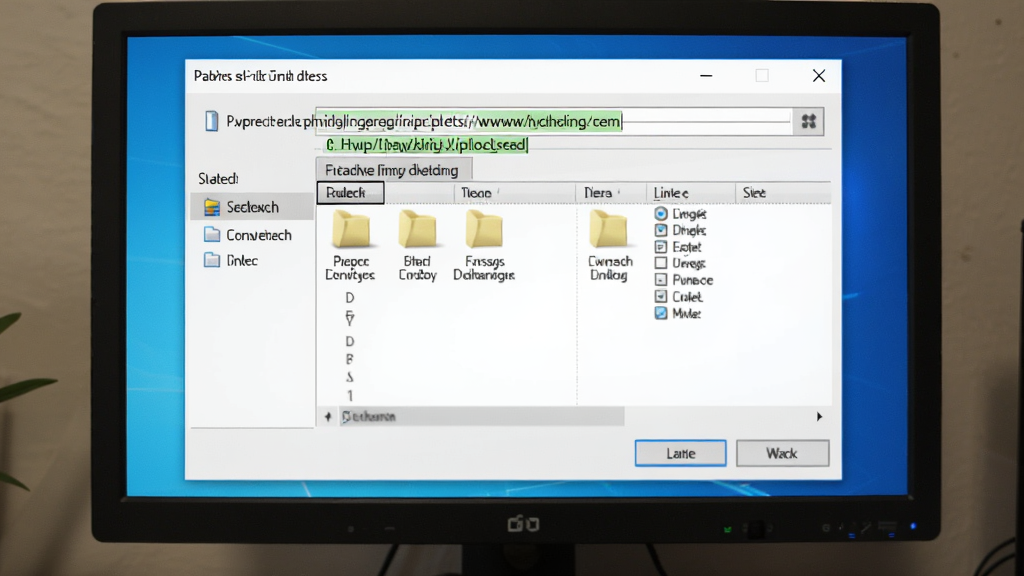Viewport: 1024px width, 576px height.
Task: Click the horizontal scrollbar thumb
Action: (481, 417)
